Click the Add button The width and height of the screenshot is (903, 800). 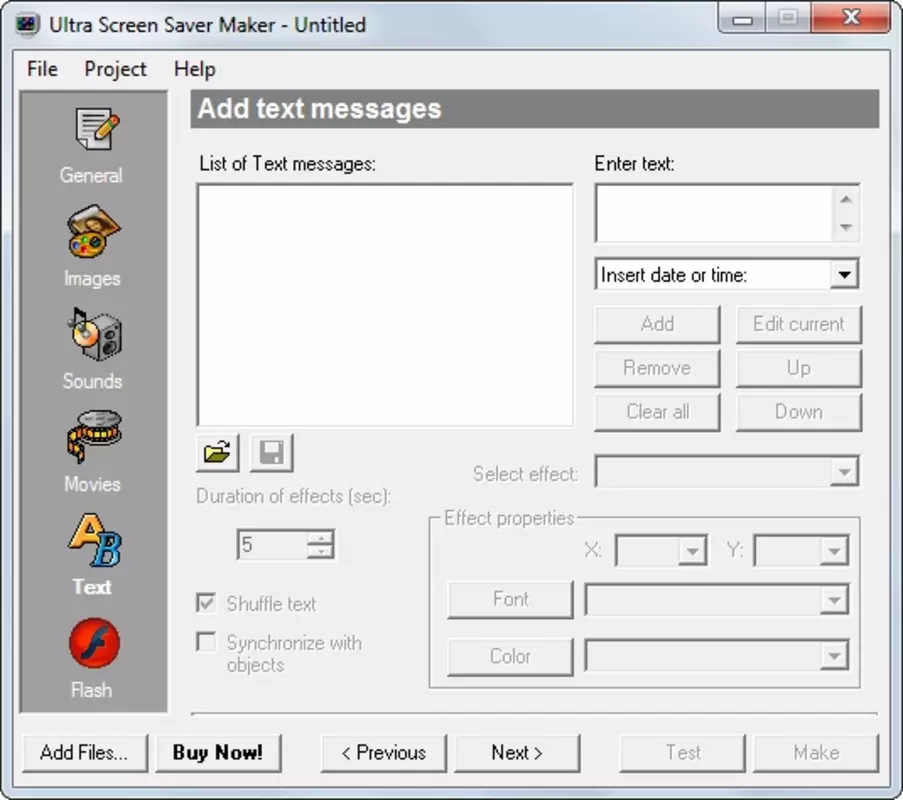point(657,324)
